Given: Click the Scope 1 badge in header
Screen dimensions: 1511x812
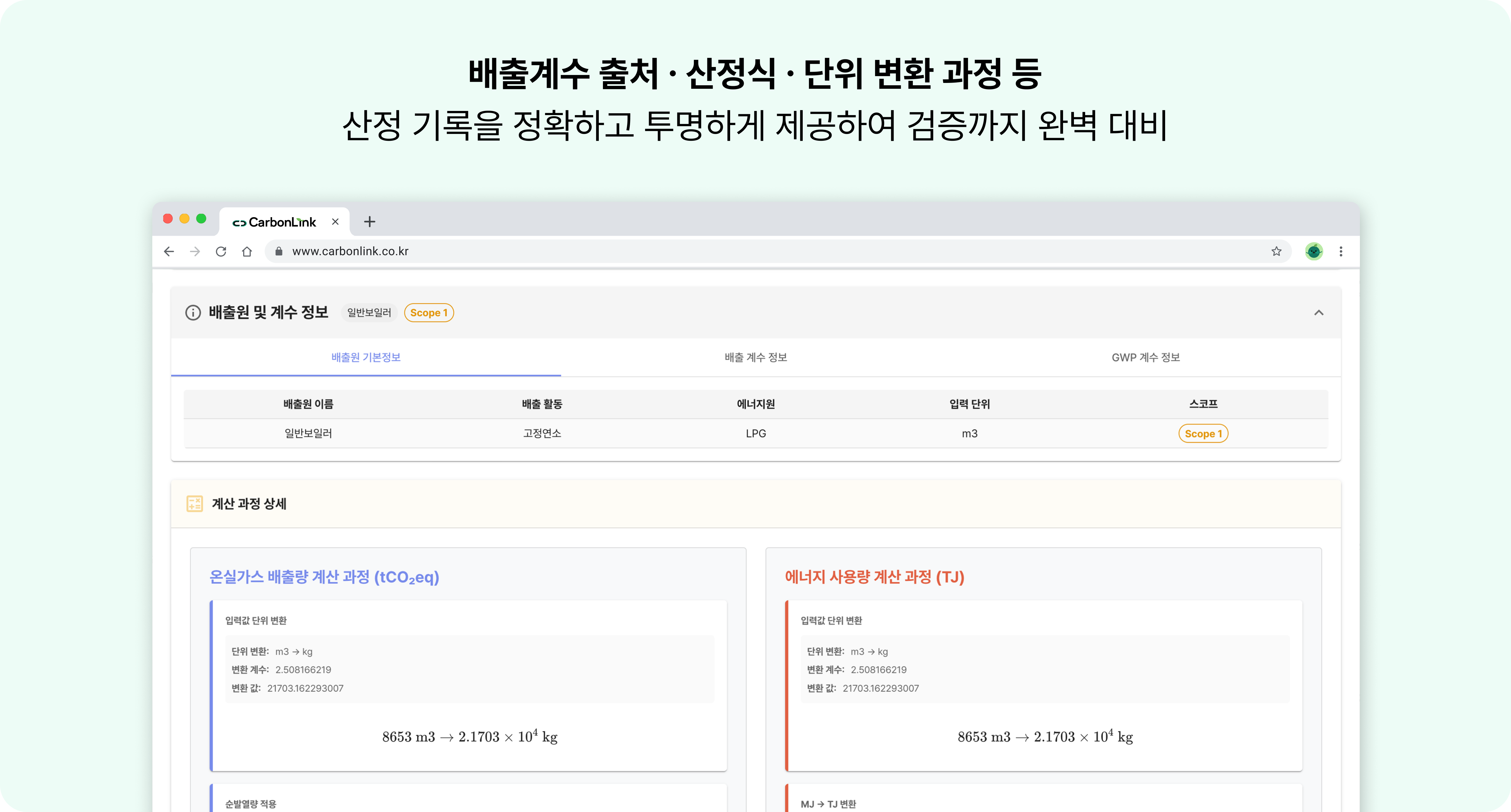Looking at the screenshot, I should 429,312.
